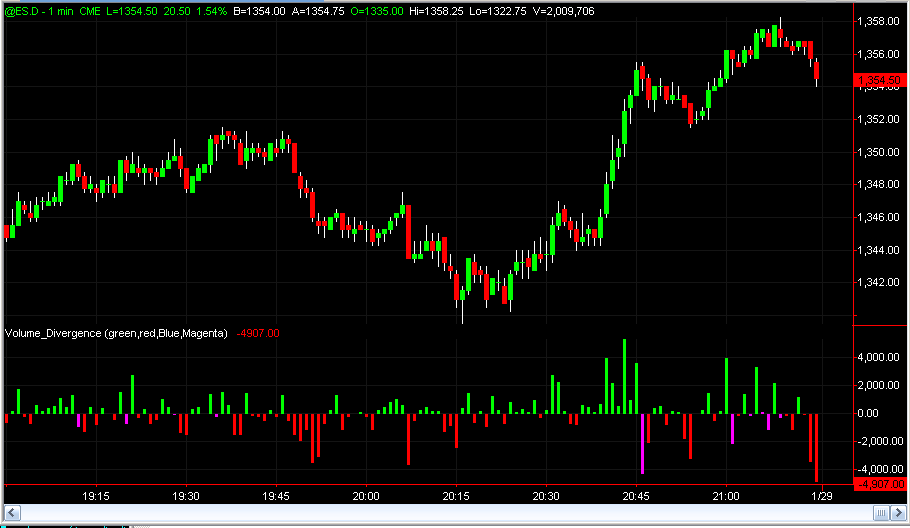Click the 19:45 time axis label
The image size is (910, 528).
[276, 496]
